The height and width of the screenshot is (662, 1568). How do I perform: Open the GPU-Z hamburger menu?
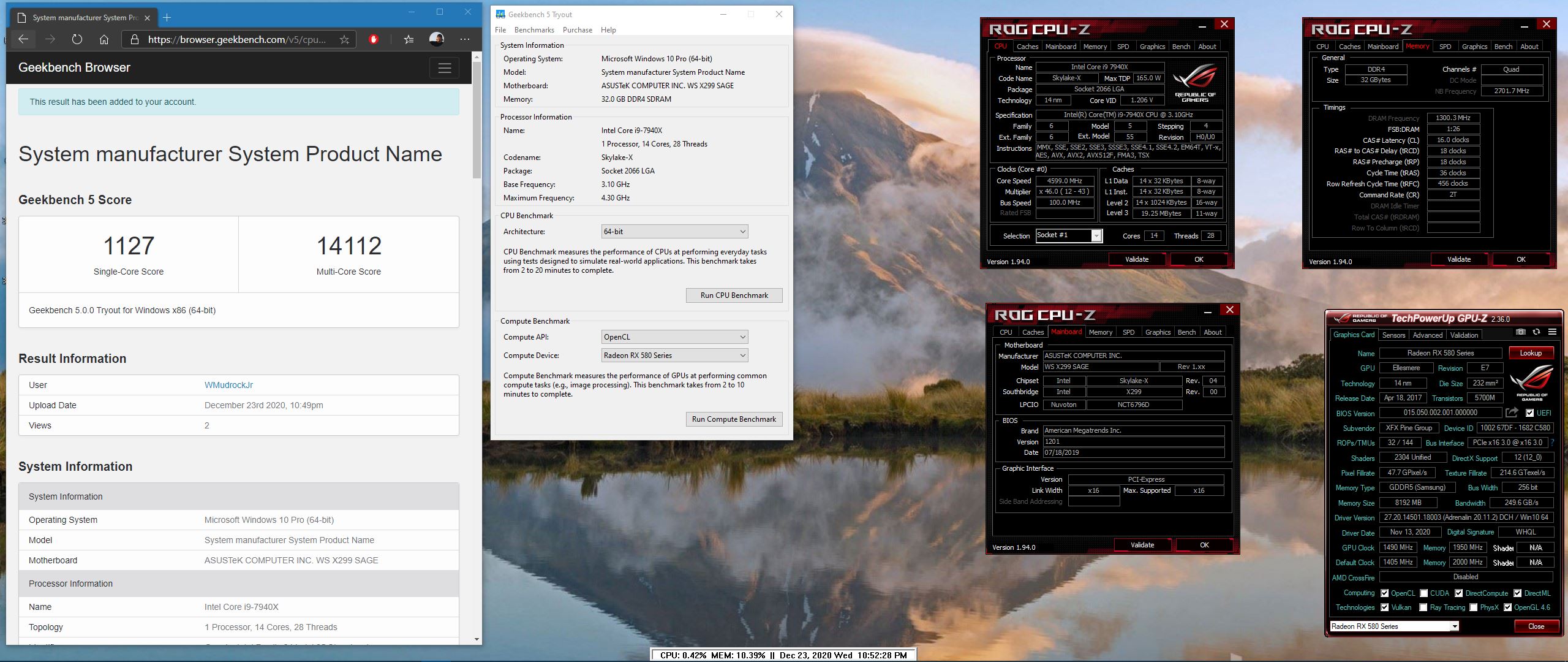click(x=1552, y=332)
